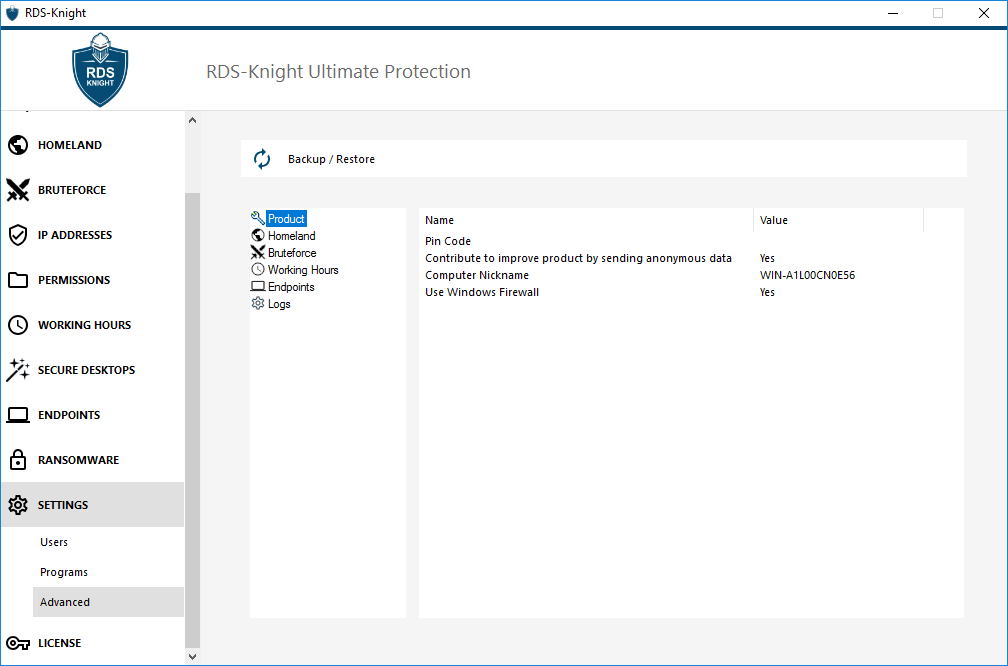Click the Secure Desktops magic wand icon

17,370
